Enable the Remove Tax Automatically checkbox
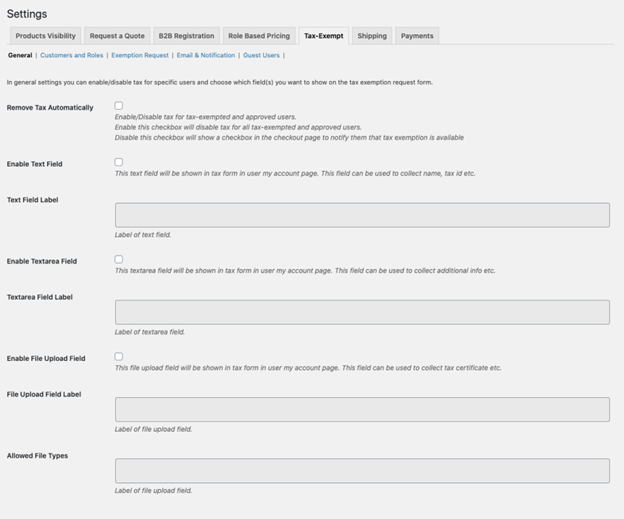The width and height of the screenshot is (624, 519). tap(119, 105)
